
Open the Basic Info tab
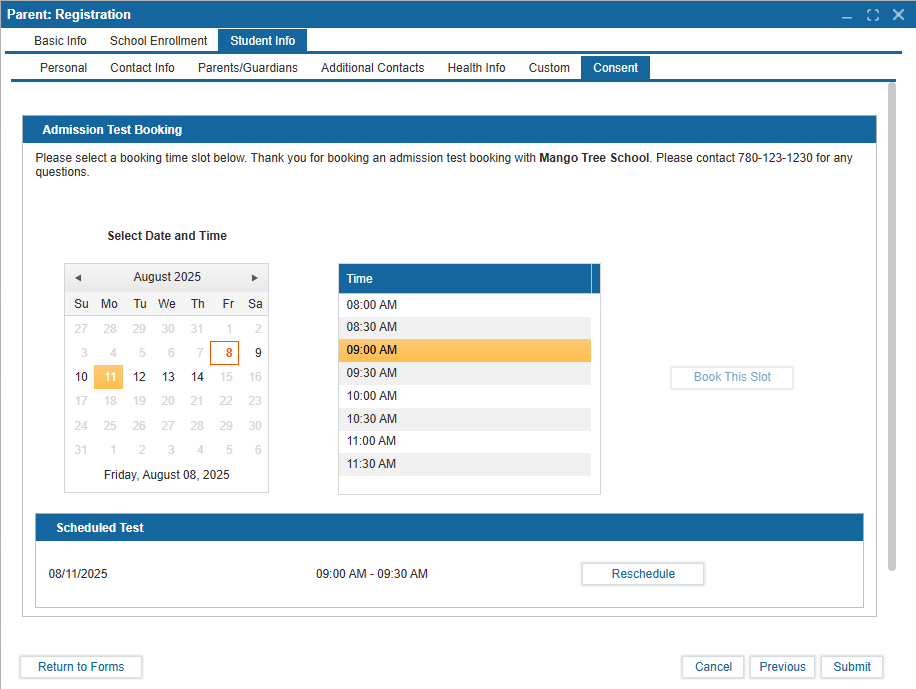tap(60, 41)
